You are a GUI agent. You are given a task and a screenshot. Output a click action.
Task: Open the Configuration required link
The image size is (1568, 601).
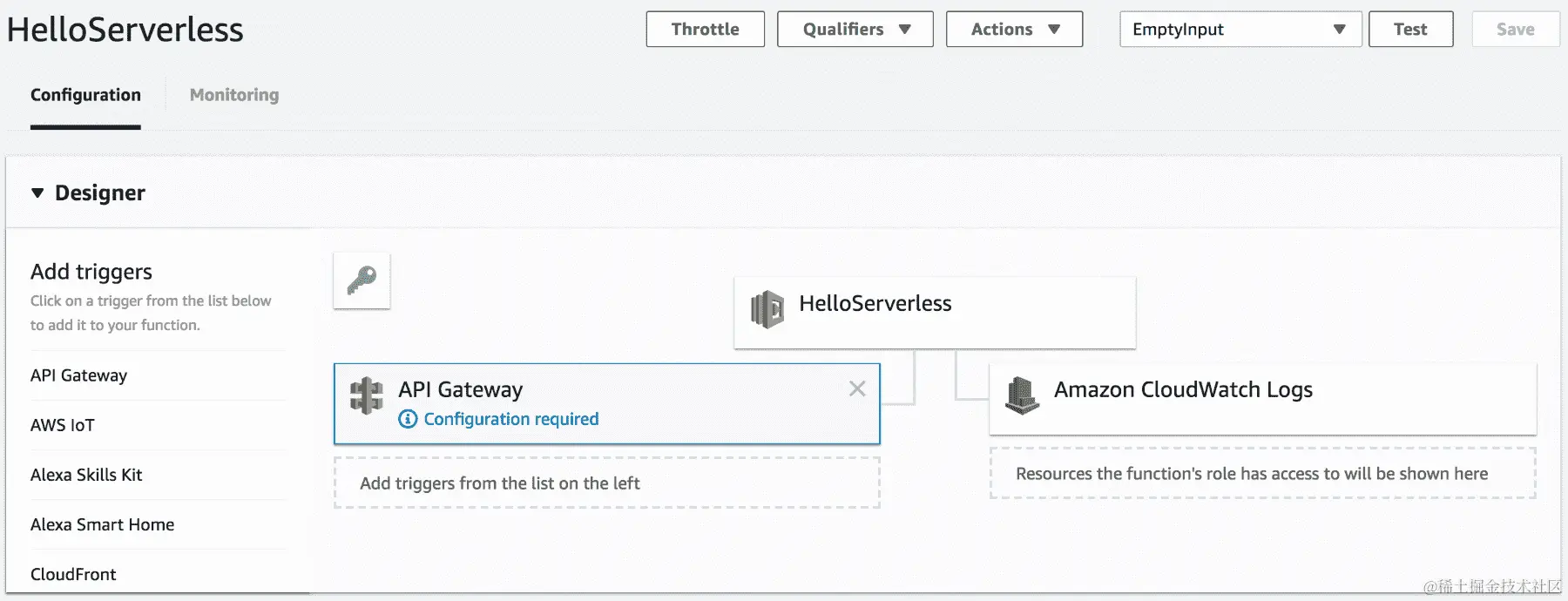coord(511,419)
